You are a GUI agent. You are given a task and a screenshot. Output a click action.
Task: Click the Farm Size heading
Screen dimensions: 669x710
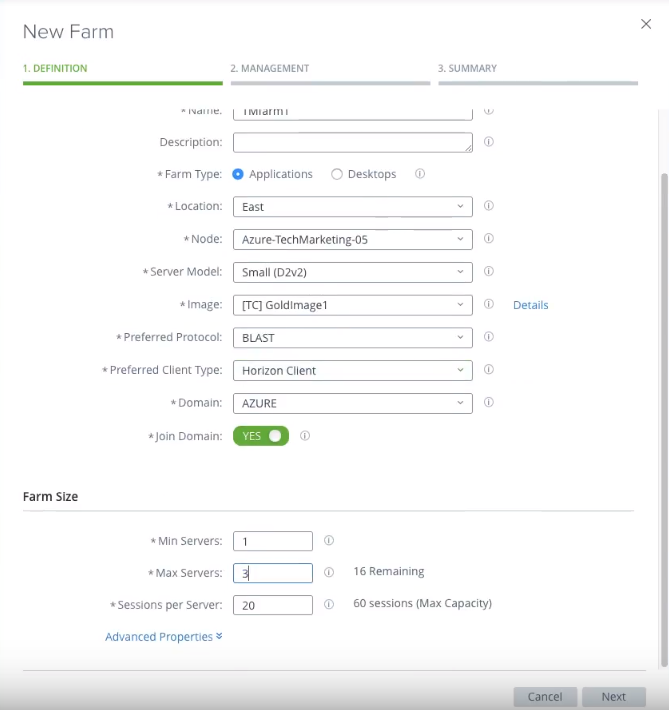pos(50,497)
